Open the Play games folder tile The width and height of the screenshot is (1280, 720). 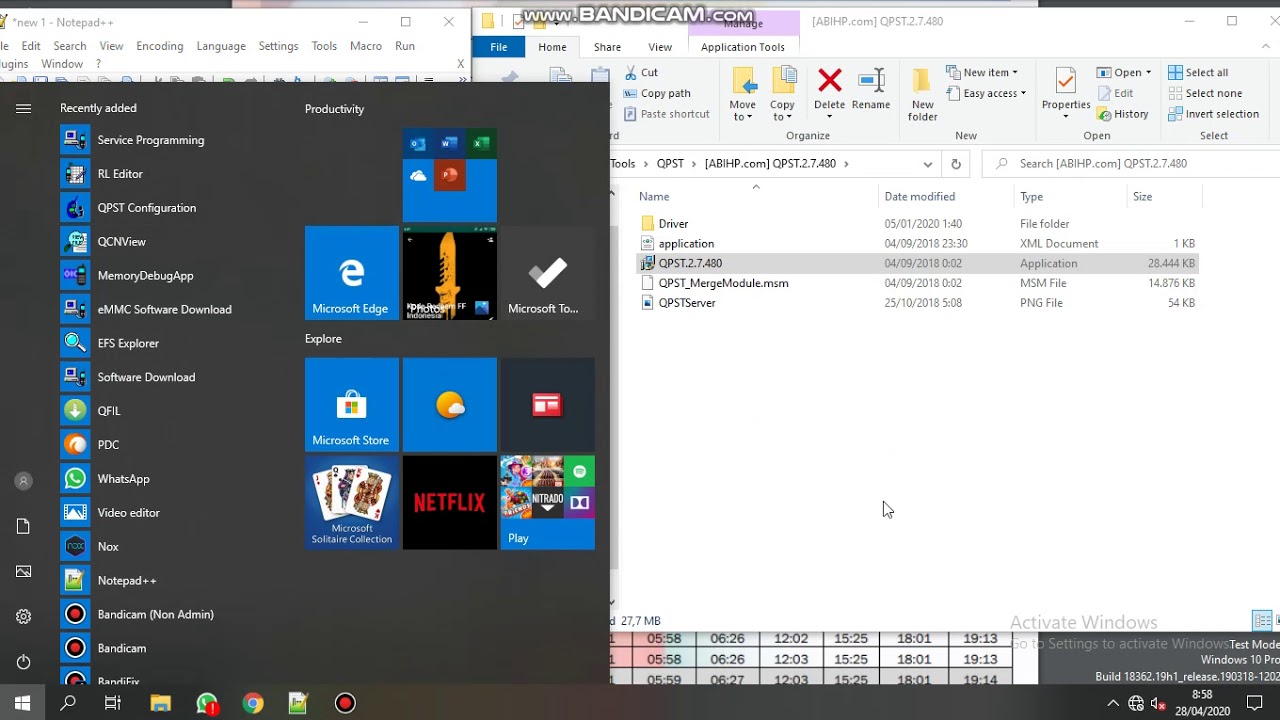tap(548, 503)
